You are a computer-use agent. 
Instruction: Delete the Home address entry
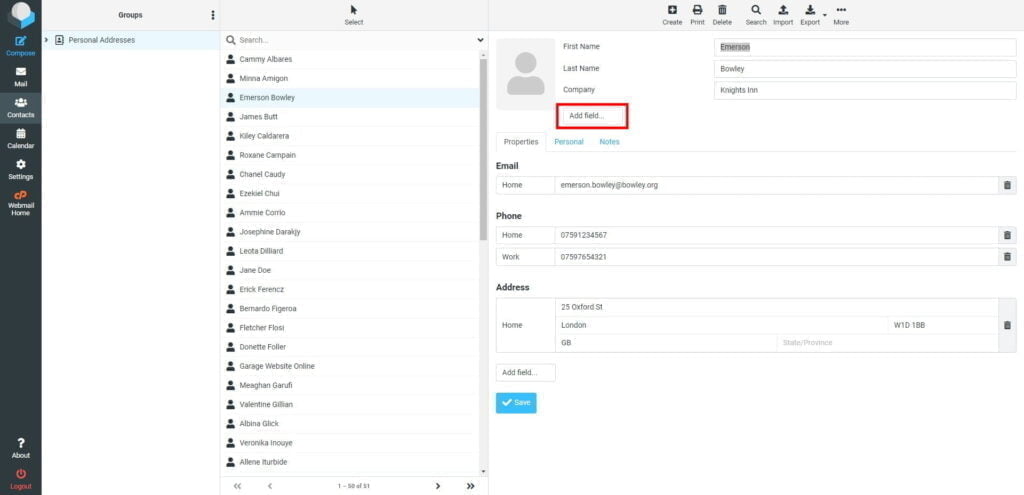tap(1007, 325)
